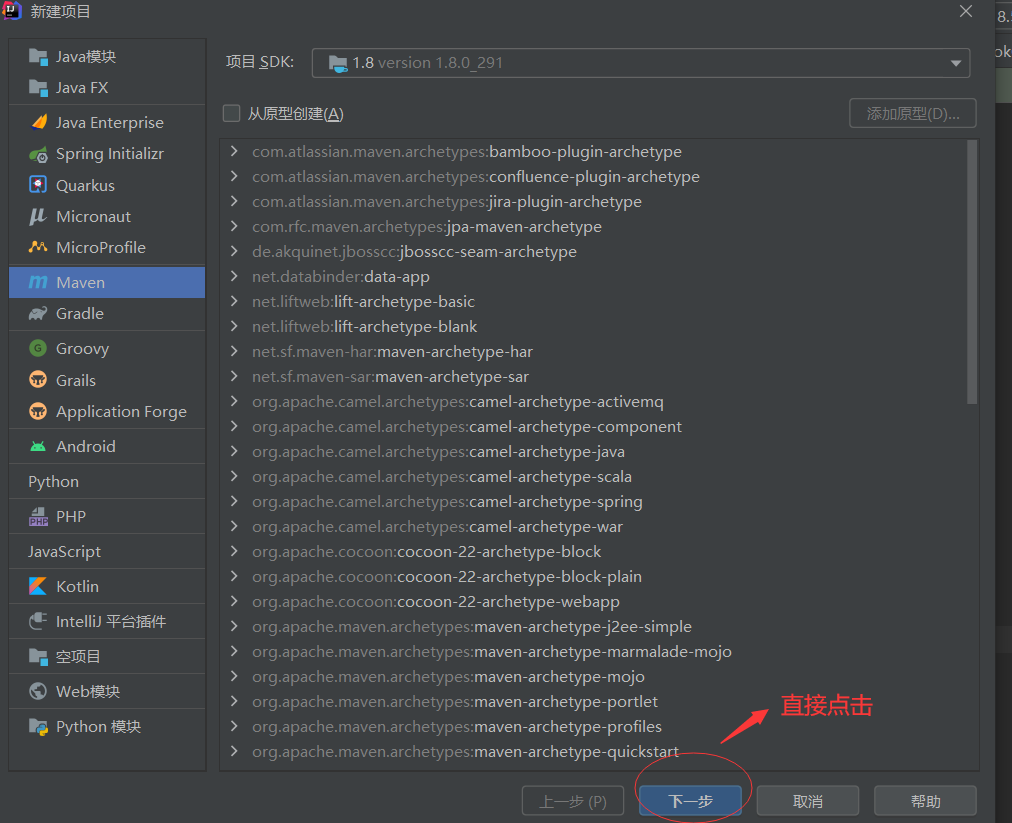Select the Java模块 folder icon
1012x823 pixels.
click(38, 57)
